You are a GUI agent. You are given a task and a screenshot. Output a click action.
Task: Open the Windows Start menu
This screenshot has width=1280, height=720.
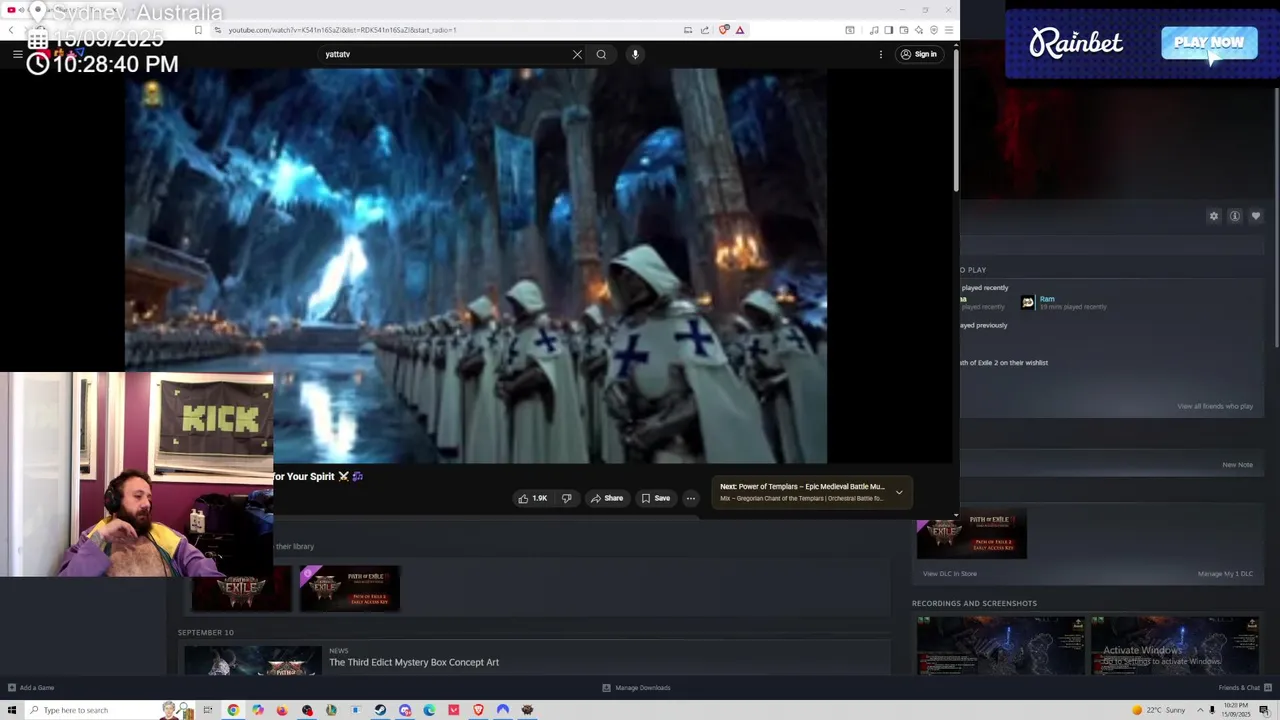(x=12, y=710)
